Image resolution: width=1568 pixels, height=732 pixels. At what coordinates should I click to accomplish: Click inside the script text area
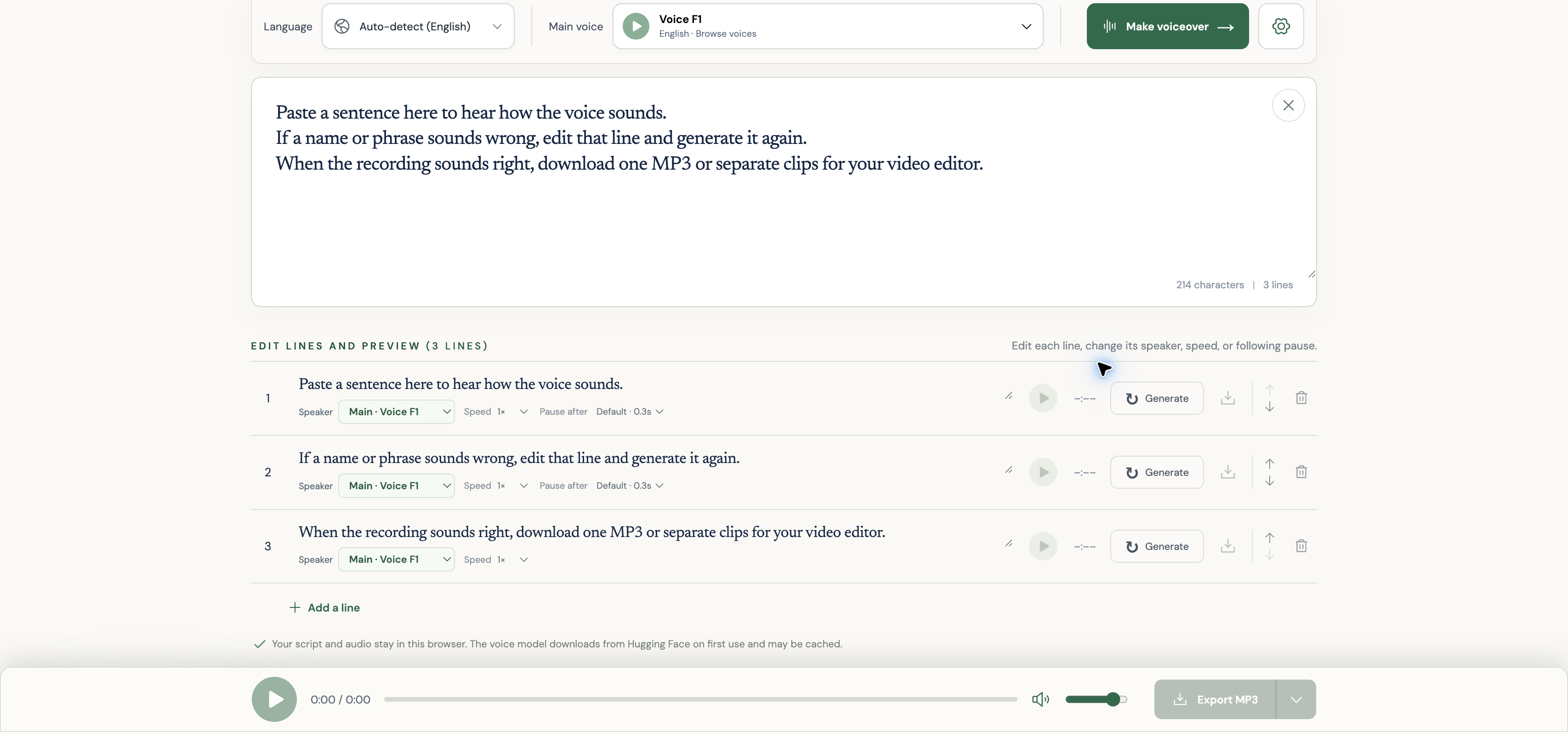click(x=784, y=192)
